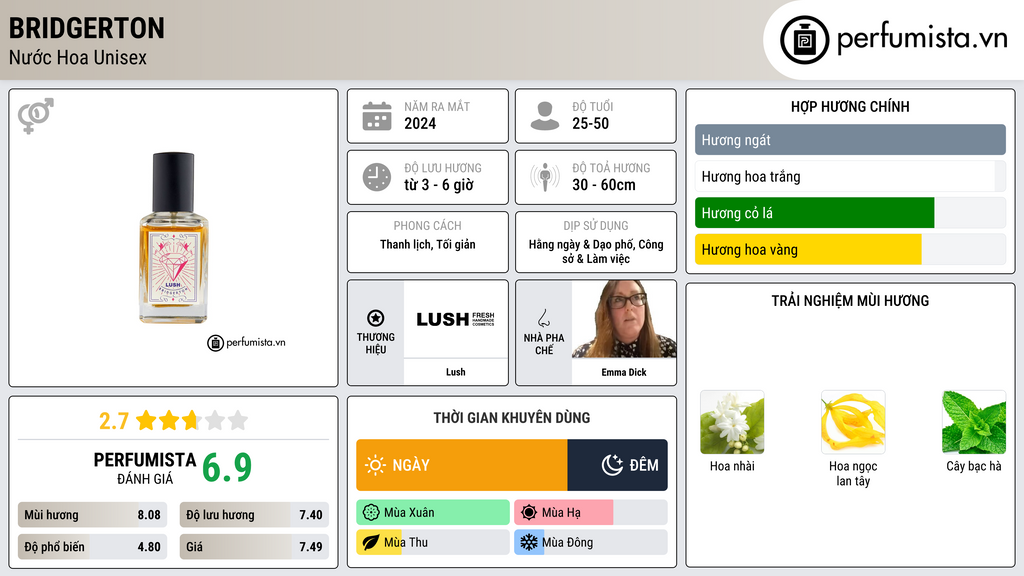Click the Giá 7.49 score bar

(x=254, y=547)
